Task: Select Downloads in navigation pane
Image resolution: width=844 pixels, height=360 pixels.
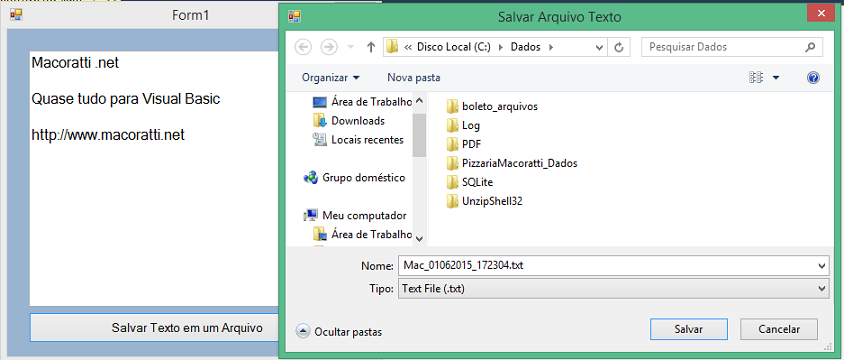Action: pyautogui.click(x=348, y=121)
